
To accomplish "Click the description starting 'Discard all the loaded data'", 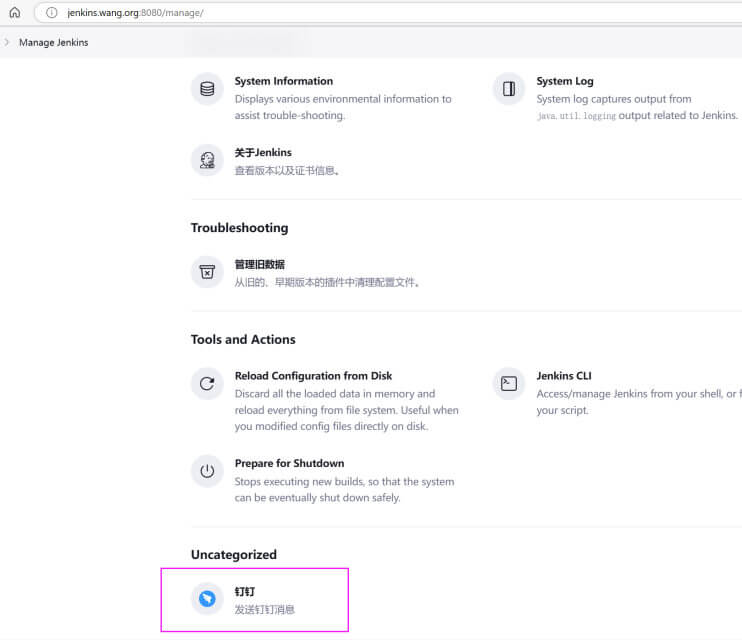I will 346,410.
